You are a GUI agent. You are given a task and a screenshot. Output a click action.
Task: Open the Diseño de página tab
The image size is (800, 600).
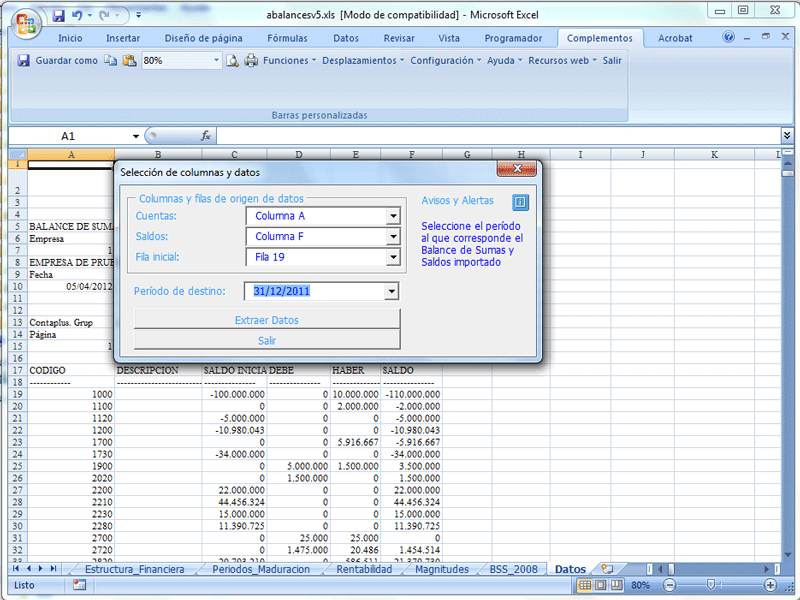click(x=204, y=38)
